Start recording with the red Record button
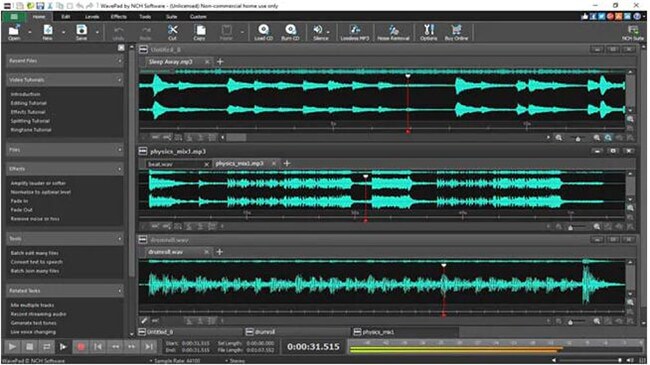Image resolution: width=650 pixels, height=365 pixels. (81, 347)
